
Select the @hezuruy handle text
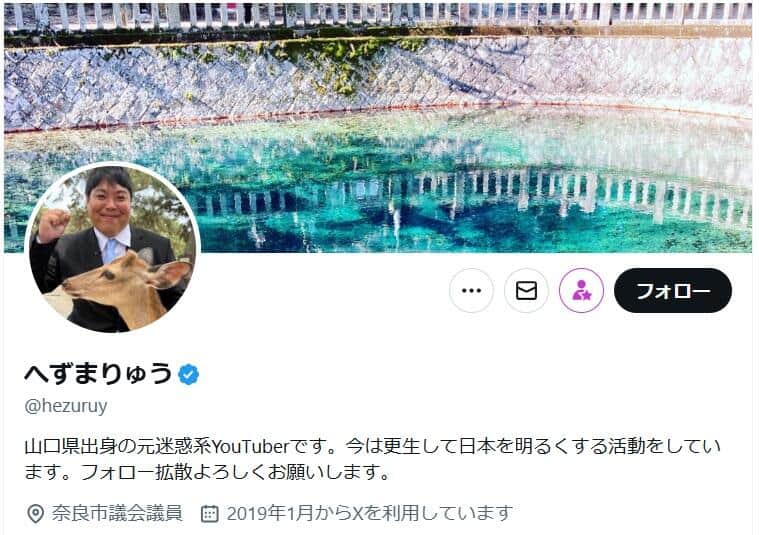66,406
